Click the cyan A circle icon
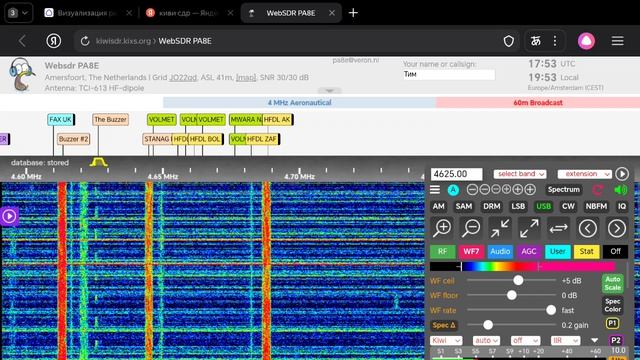Screen dimensions: 640x360 (x=453, y=190)
